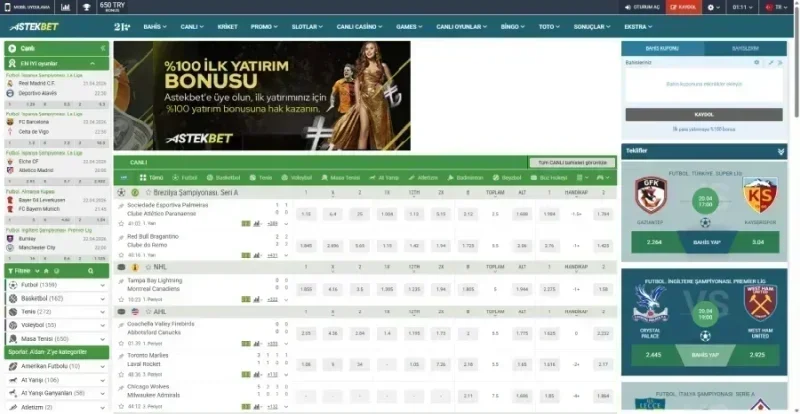Open the Promo menu
Image resolution: width=800 pixels, height=414 pixels.
[x=264, y=27]
